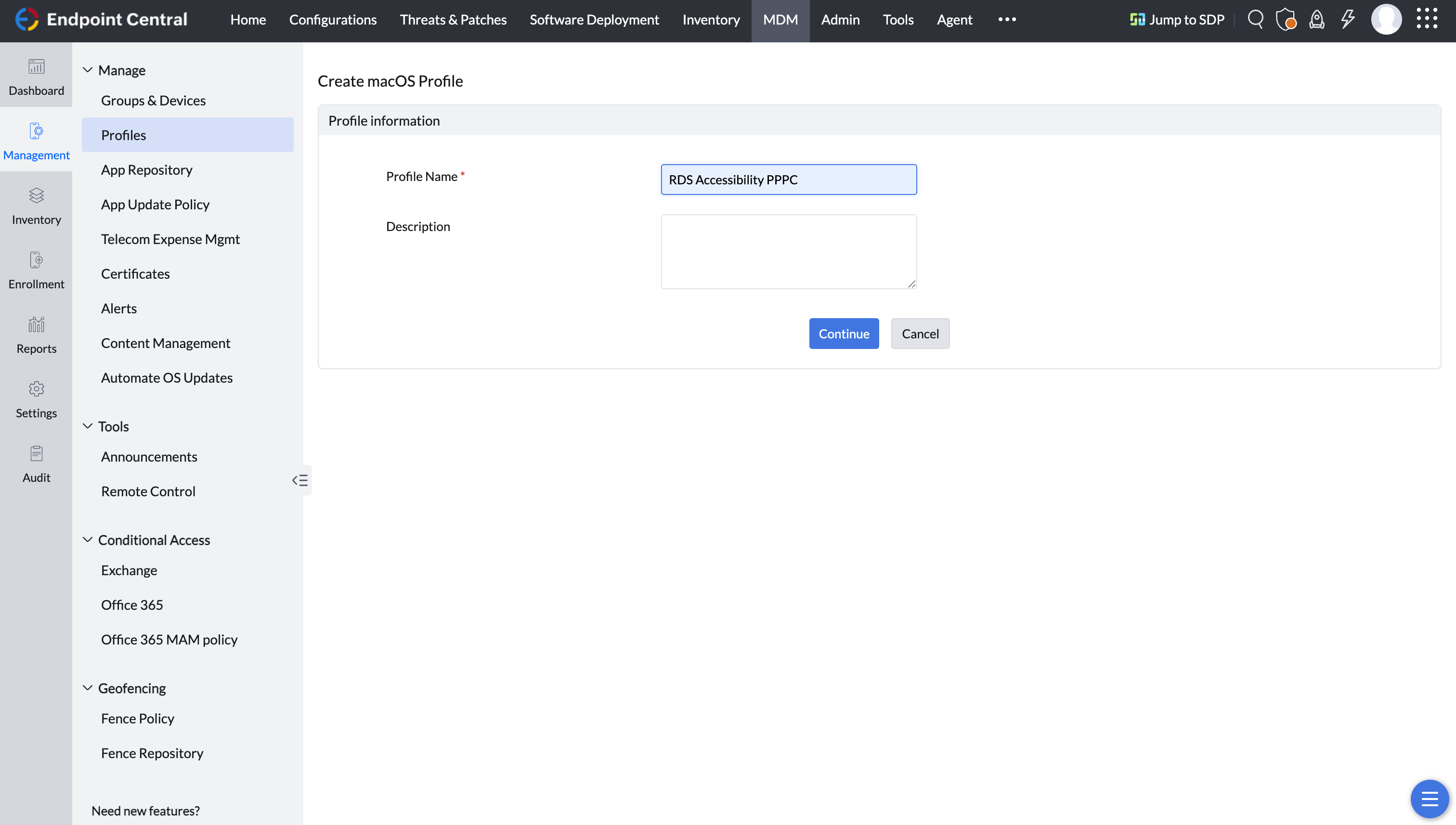1456x825 pixels.
Task: Open the nine-dot apps grid
Action: pyautogui.click(x=1427, y=19)
